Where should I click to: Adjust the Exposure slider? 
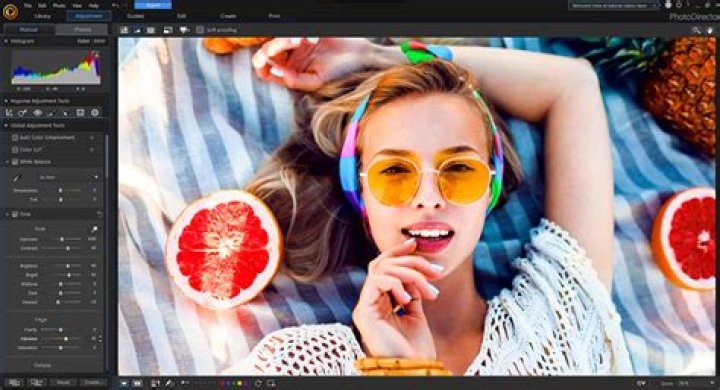pos(62,239)
